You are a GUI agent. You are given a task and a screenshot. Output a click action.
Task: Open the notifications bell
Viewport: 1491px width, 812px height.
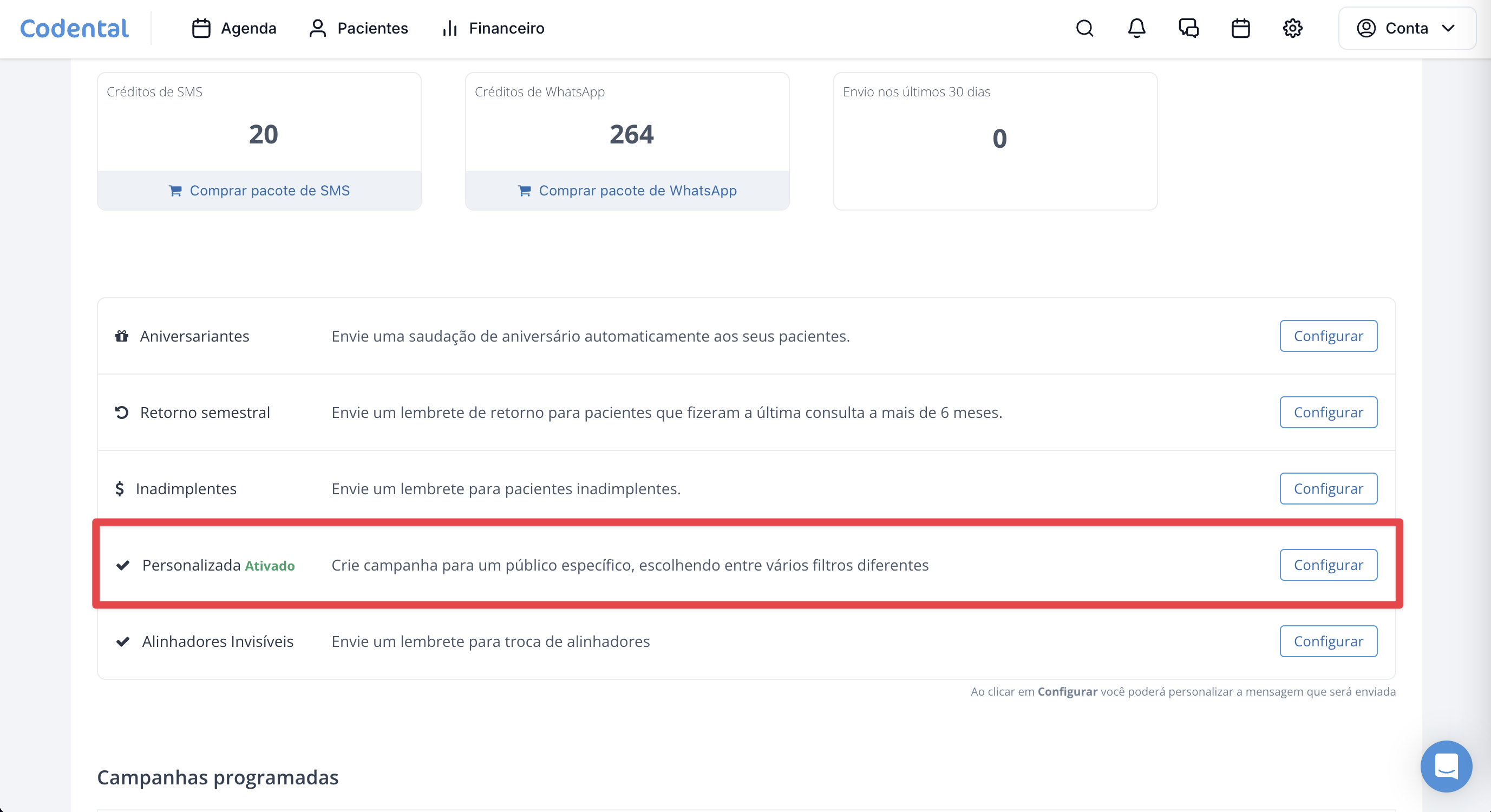(1136, 28)
